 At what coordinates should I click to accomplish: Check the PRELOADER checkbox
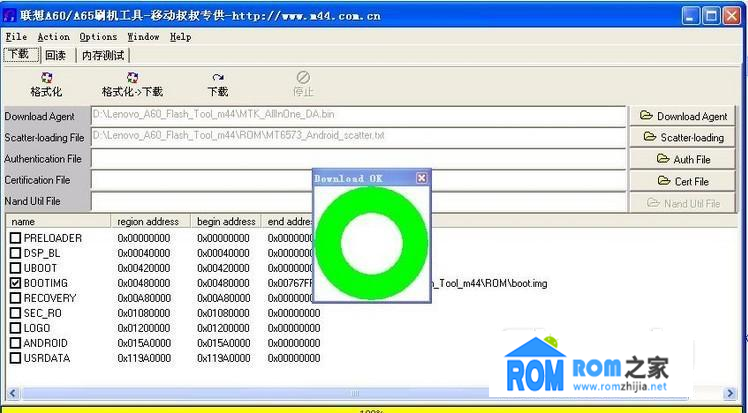click(x=16, y=237)
